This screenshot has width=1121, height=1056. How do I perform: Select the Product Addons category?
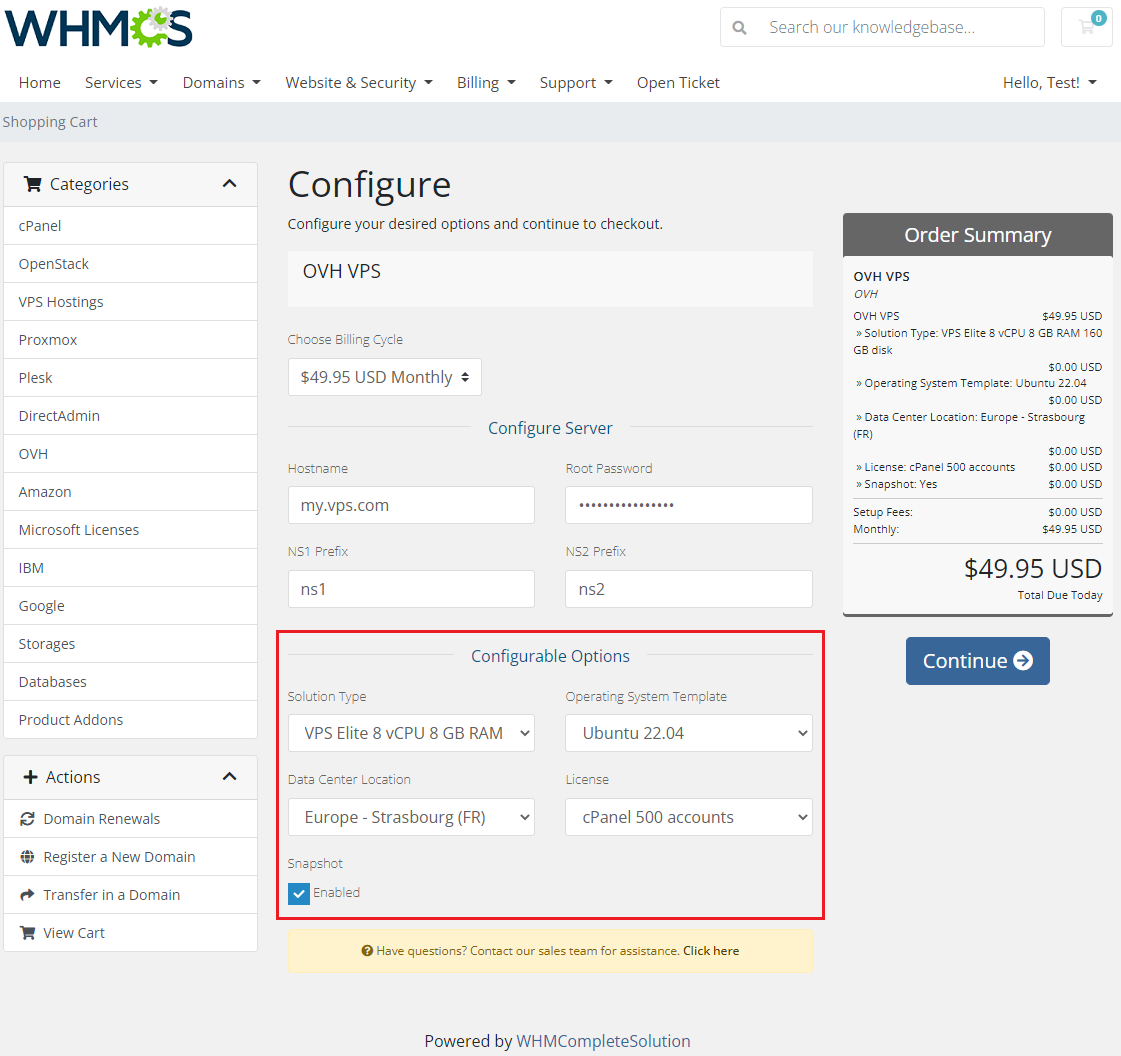(130, 719)
